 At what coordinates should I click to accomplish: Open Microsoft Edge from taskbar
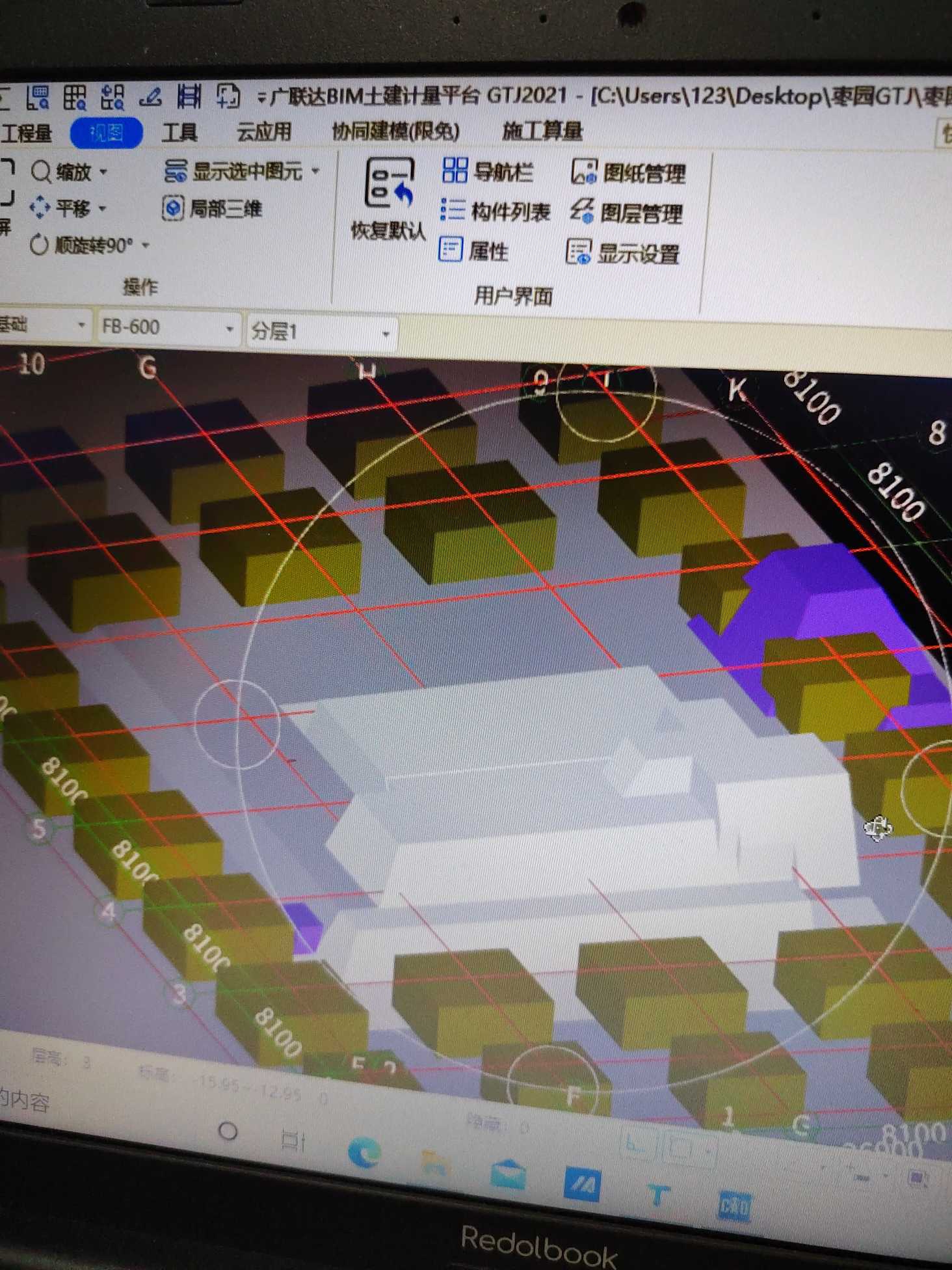(x=364, y=1154)
